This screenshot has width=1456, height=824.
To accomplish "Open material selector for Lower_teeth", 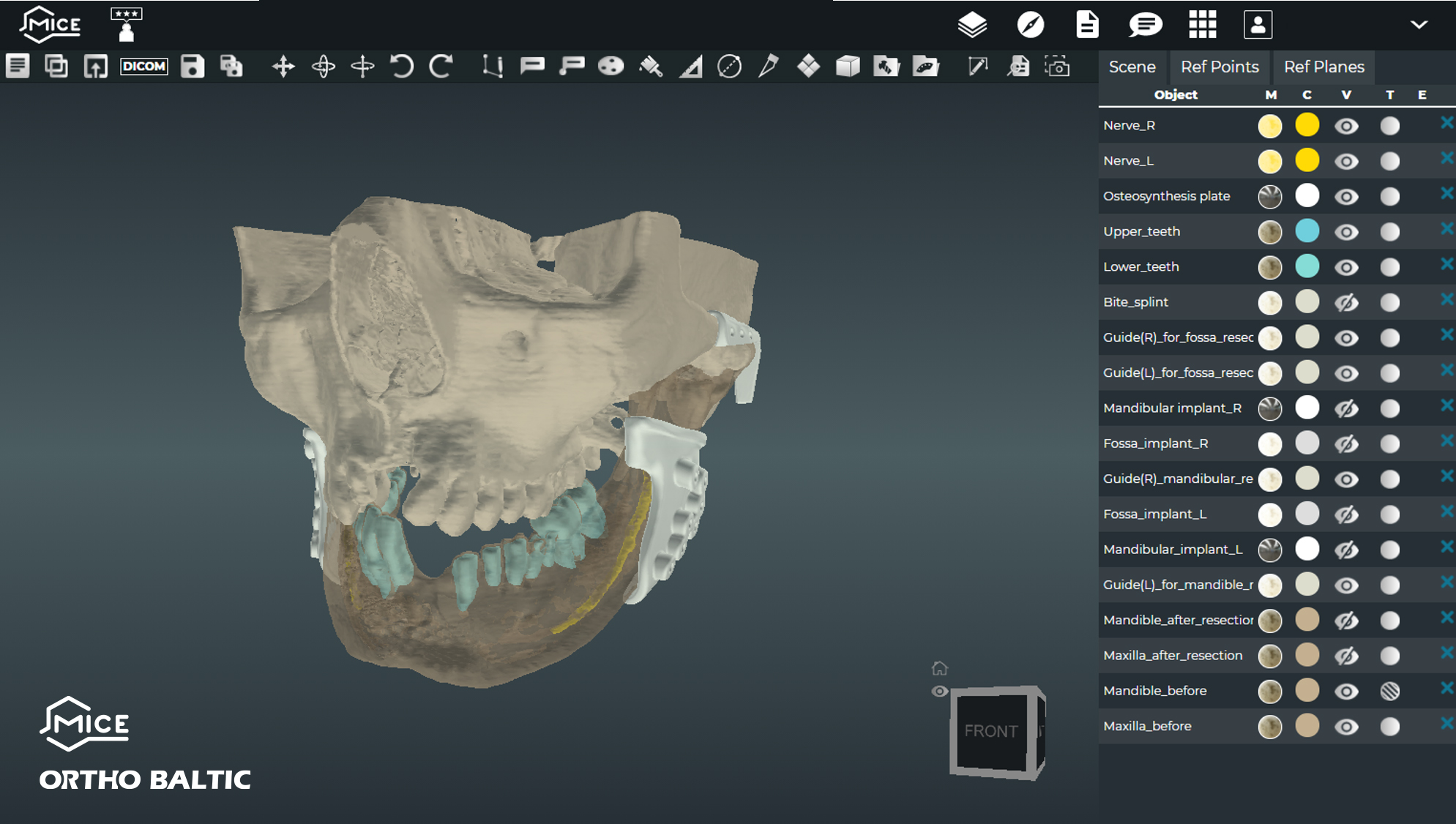I will click(1269, 267).
